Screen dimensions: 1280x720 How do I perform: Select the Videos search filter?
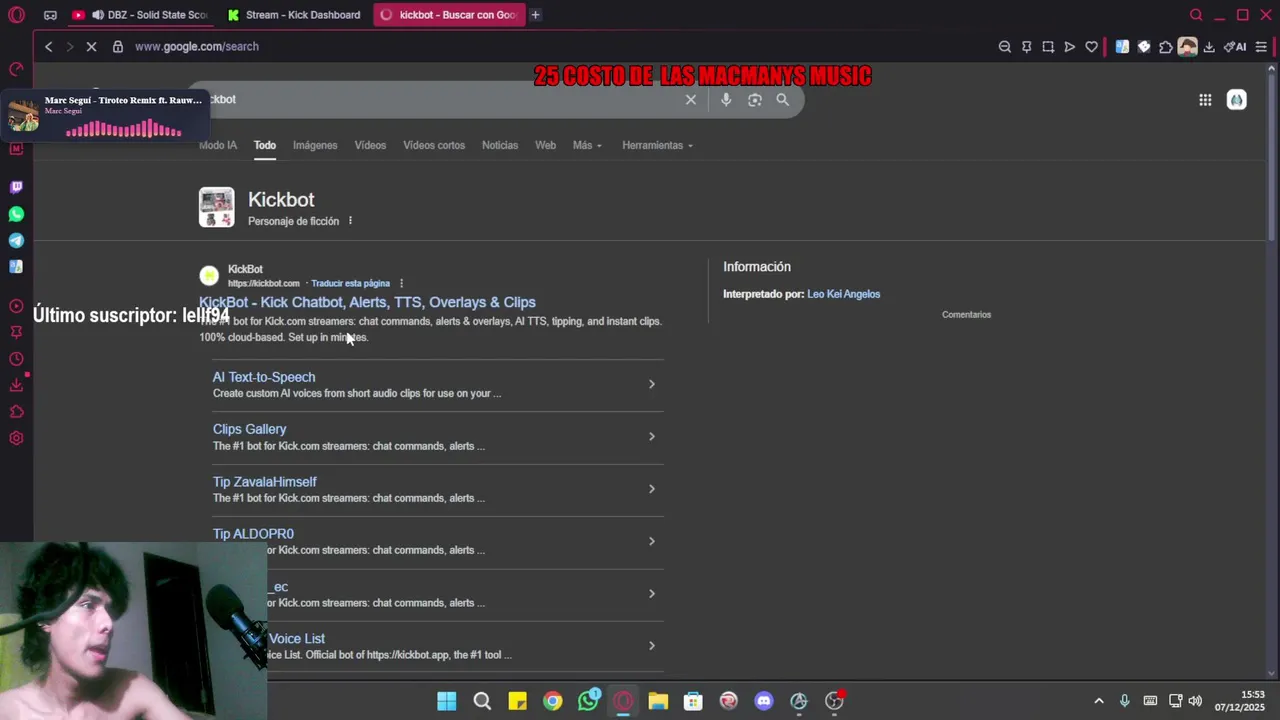(x=370, y=145)
